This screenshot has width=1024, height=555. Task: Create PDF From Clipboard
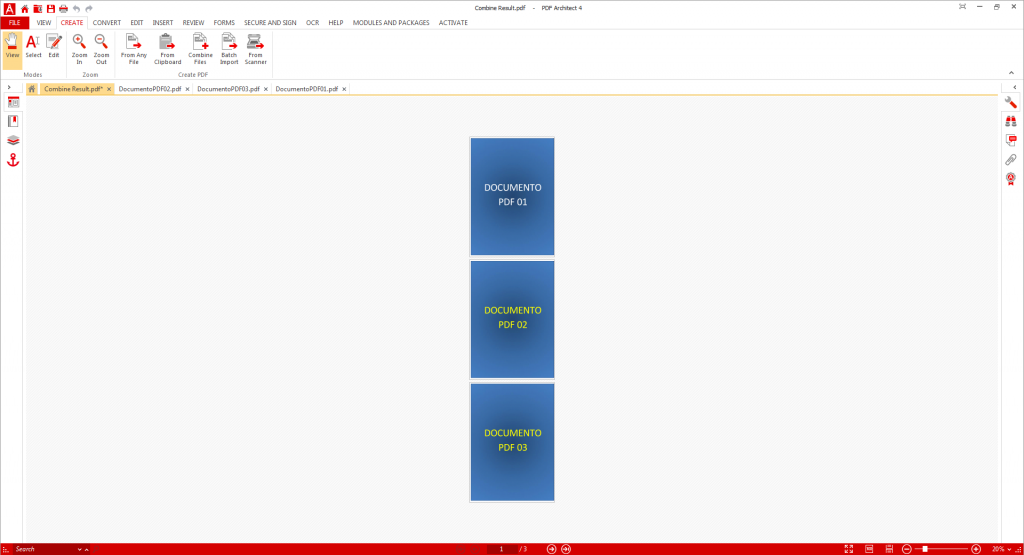tap(167, 50)
